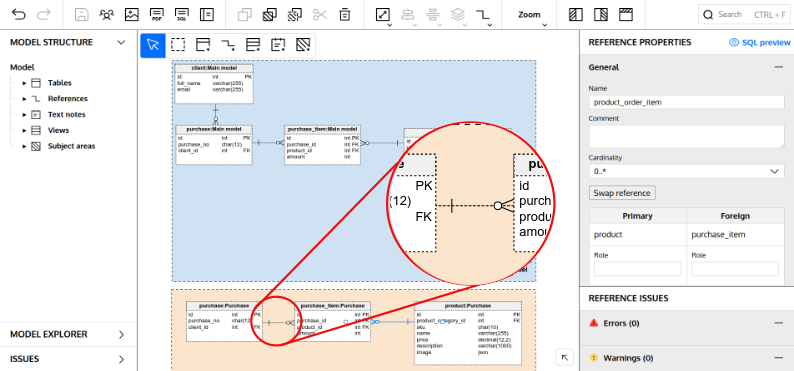This screenshot has height=371, width=794.
Task: Click the scissors cut icon
Action: pos(320,15)
